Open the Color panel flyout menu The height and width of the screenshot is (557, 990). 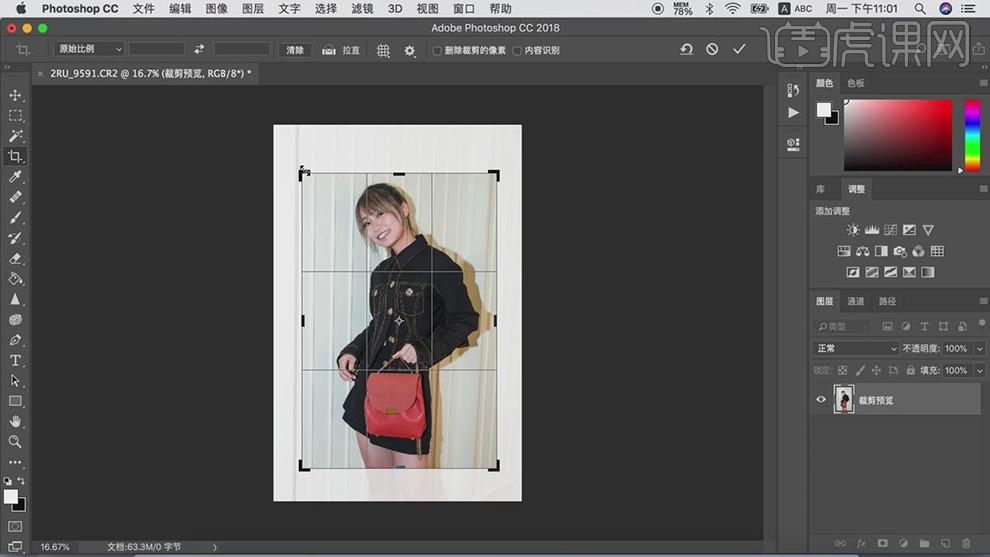pos(983,83)
